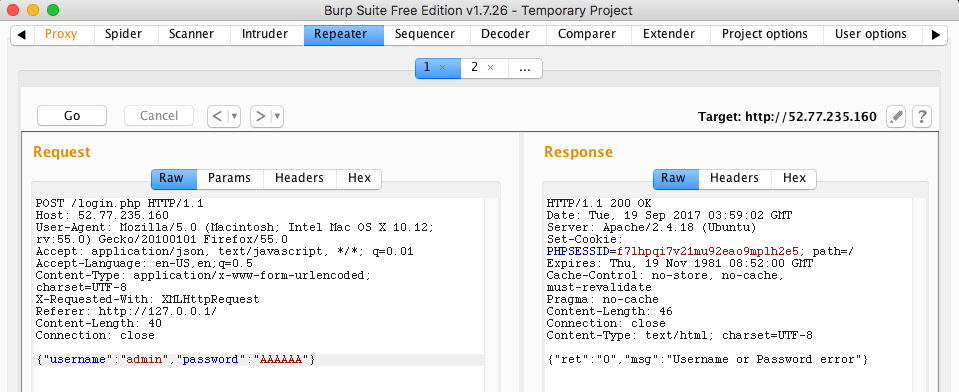Go back to the previous request with the left arrow
Image resolution: width=959 pixels, height=392 pixels.
click(218, 116)
